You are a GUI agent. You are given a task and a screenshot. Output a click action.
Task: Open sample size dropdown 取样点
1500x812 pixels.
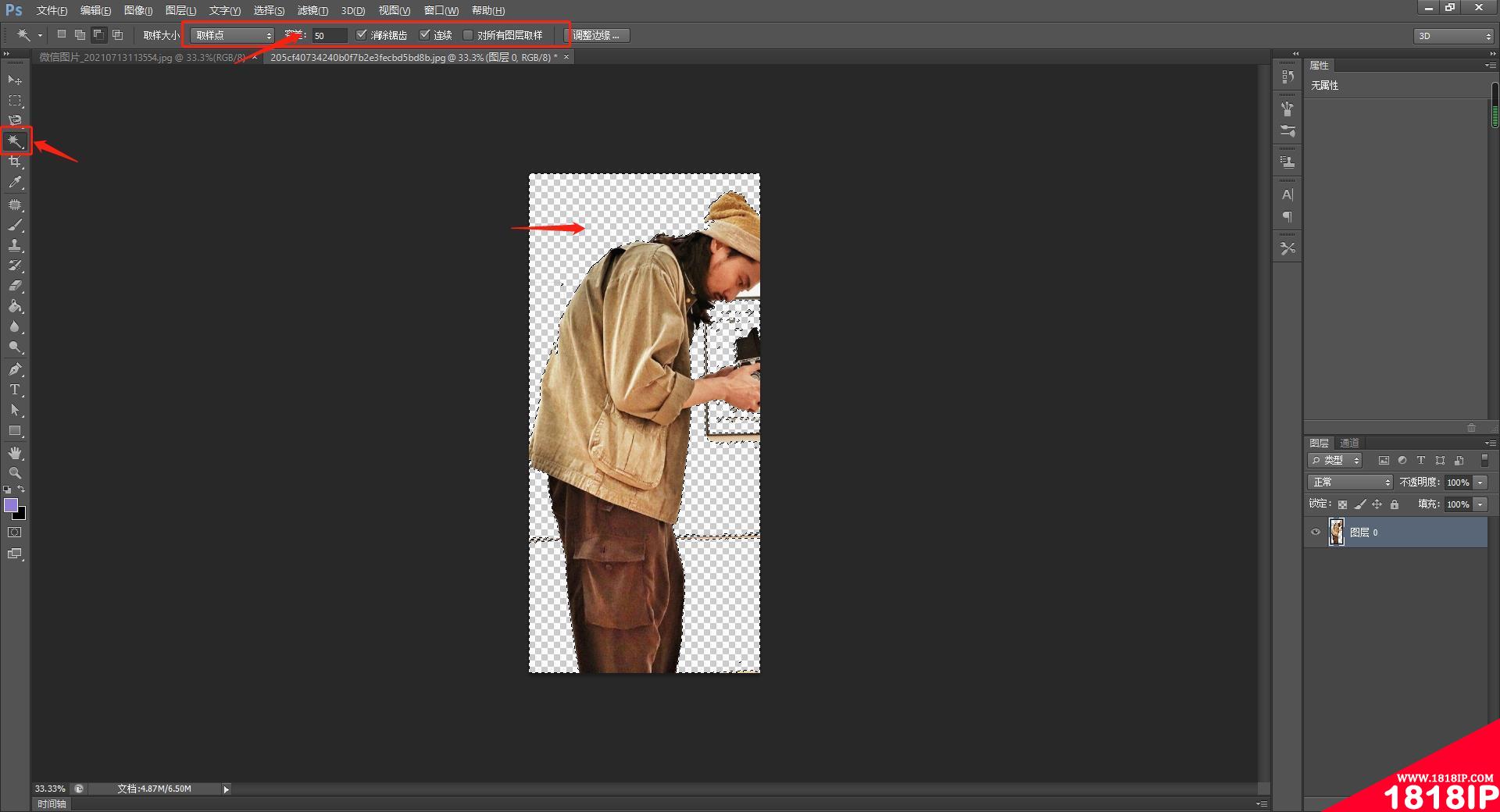tap(232, 35)
